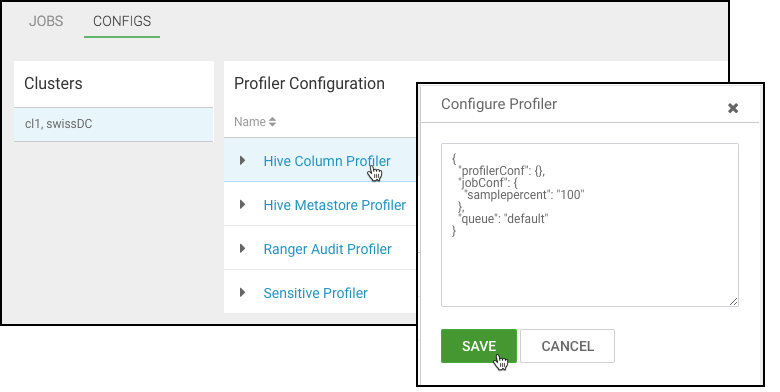Switch to the JOBS tab
780x392 pixels.
click(46, 21)
